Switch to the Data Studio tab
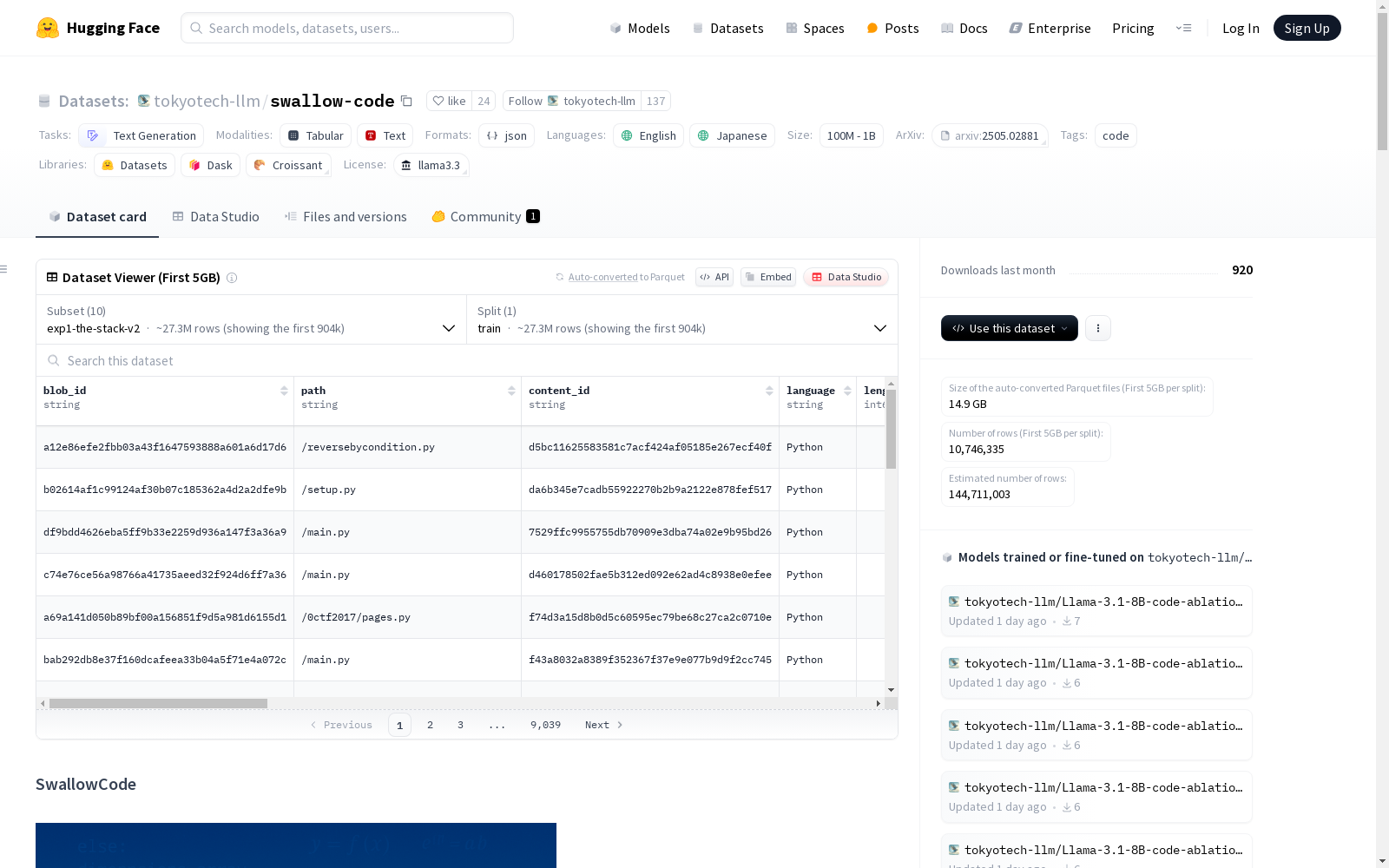 [215, 216]
